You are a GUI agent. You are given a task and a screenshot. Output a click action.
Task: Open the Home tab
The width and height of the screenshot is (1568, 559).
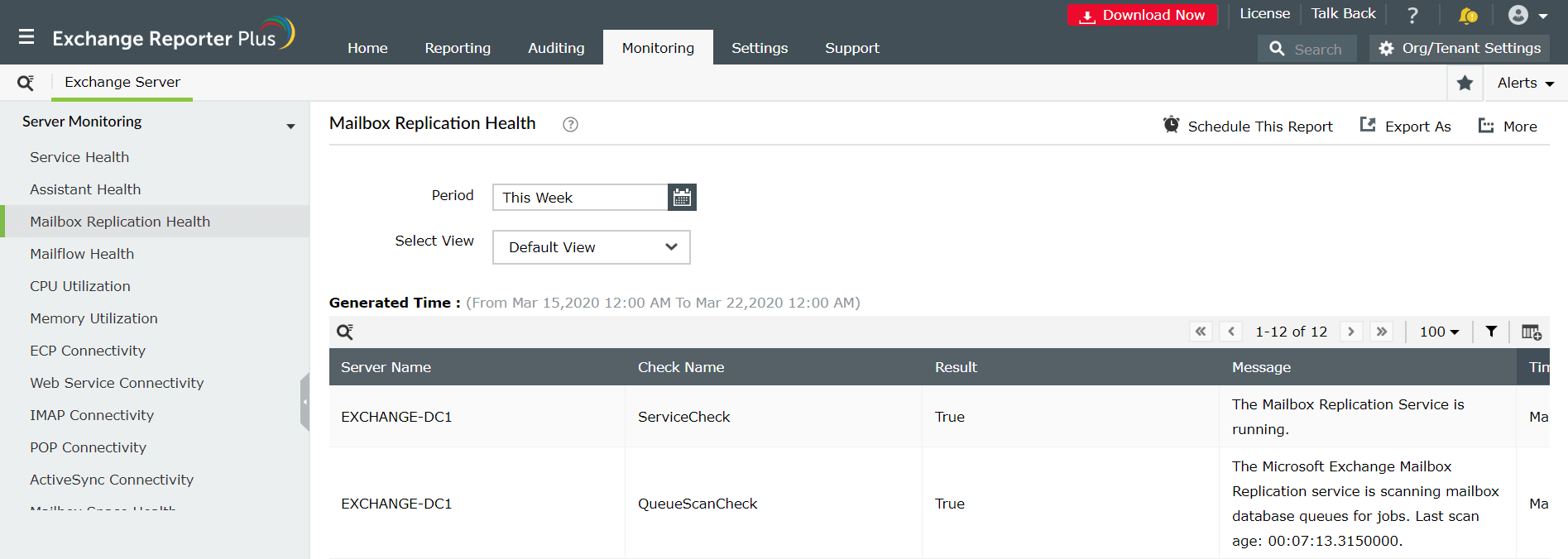pos(367,48)
